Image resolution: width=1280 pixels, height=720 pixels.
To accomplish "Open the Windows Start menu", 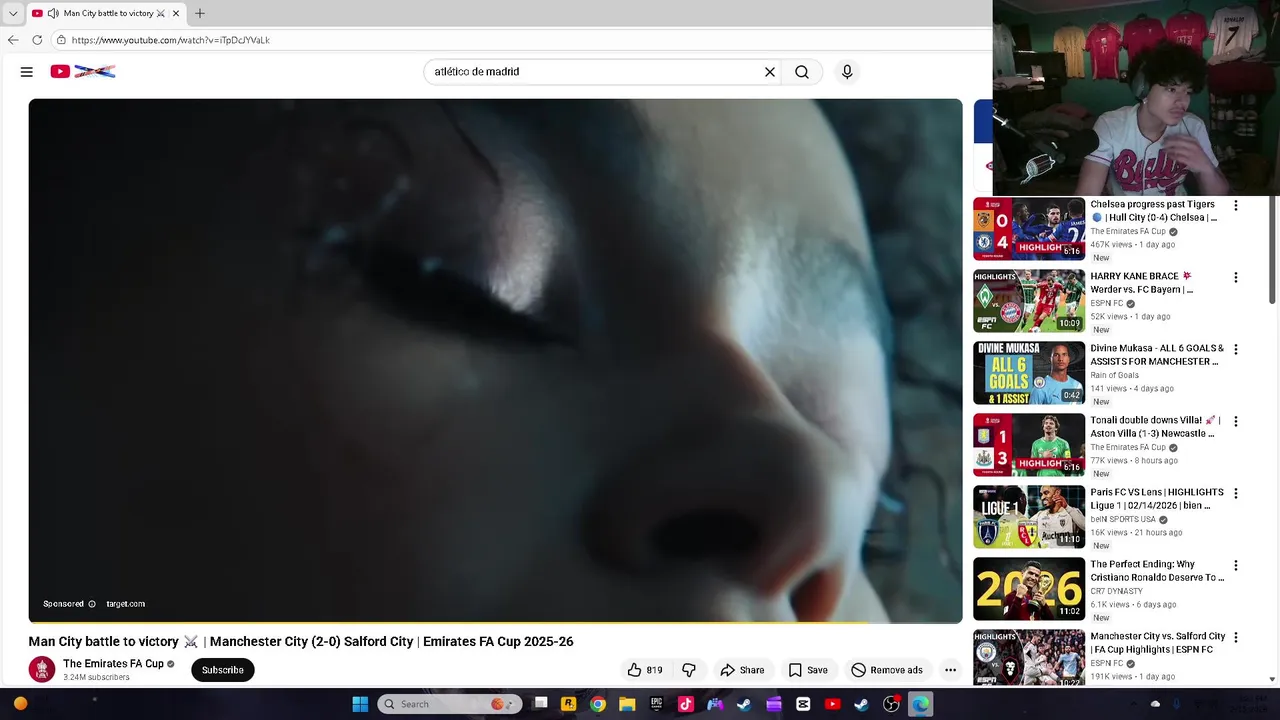I will click(360, 704).
